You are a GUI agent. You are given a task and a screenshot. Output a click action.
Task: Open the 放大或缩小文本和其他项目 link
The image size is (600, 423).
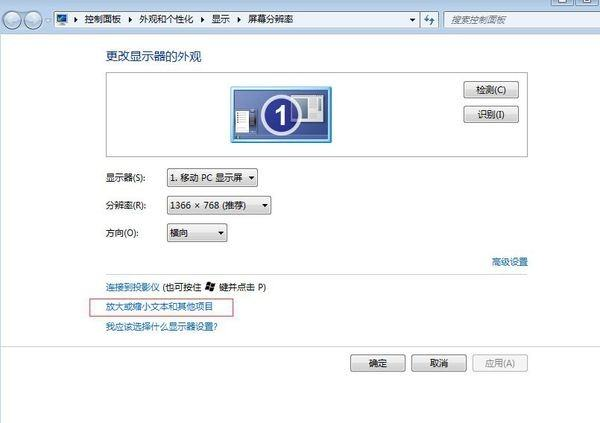[159, 306]
